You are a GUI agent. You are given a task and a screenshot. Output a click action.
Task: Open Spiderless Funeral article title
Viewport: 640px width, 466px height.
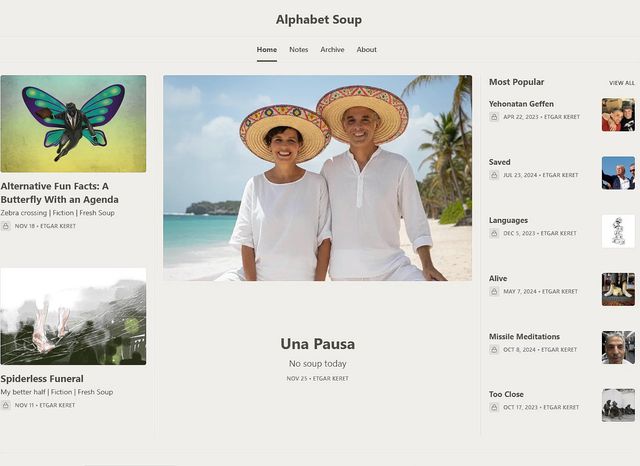pyautogui.click(x=42, y=379)
